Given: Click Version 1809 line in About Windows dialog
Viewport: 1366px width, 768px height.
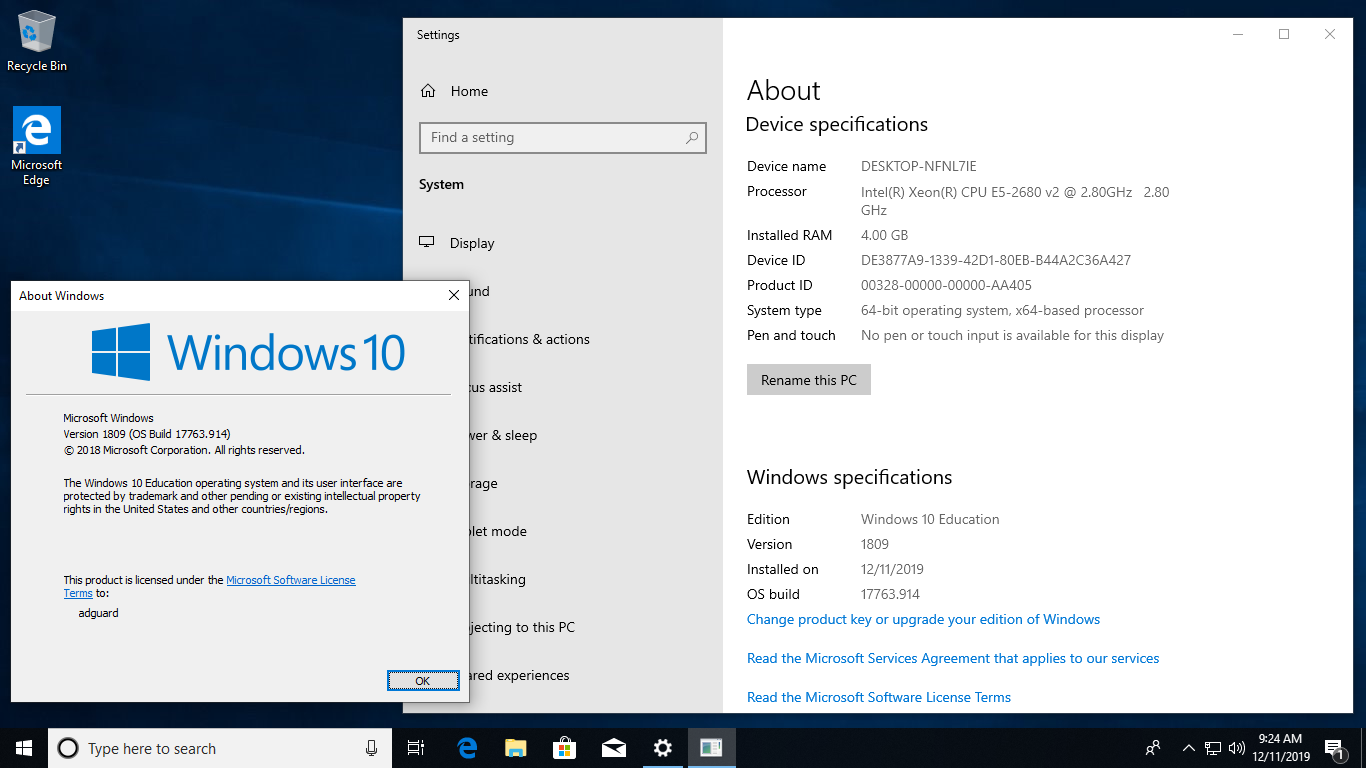Looking at the screenshot, I should click(x=147, y=434).
